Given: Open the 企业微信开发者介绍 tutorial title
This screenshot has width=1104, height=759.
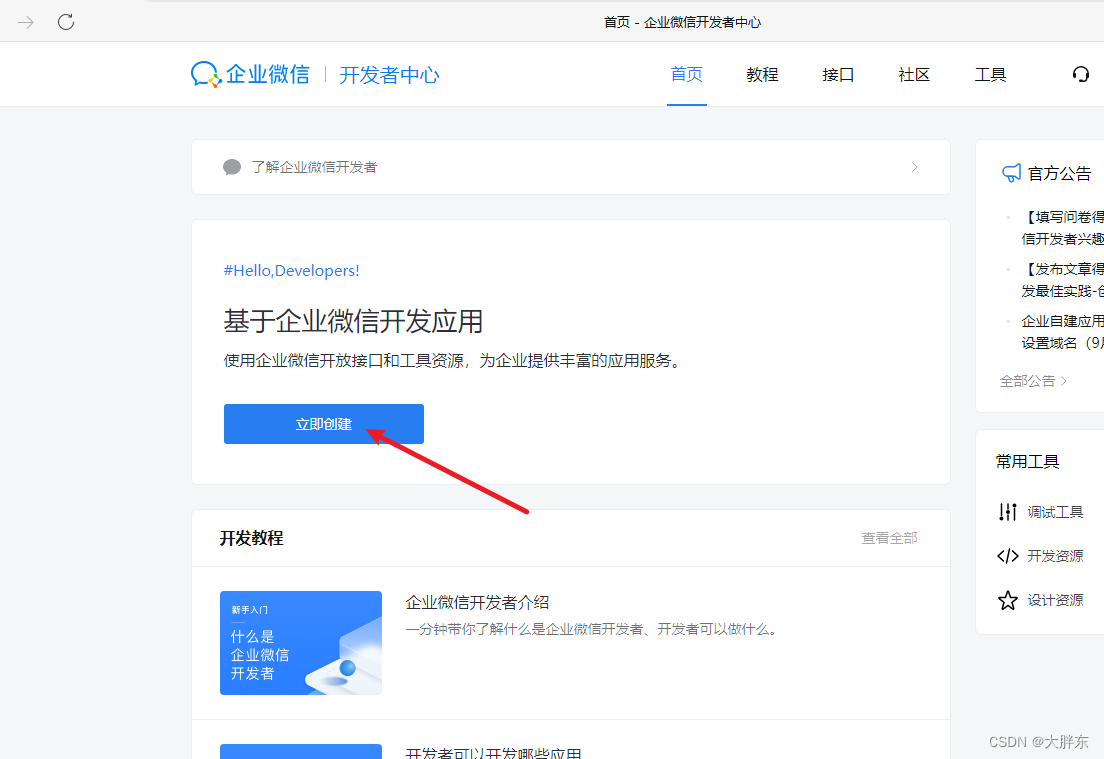Looking at the screenshot, I should tap(477, 603).
